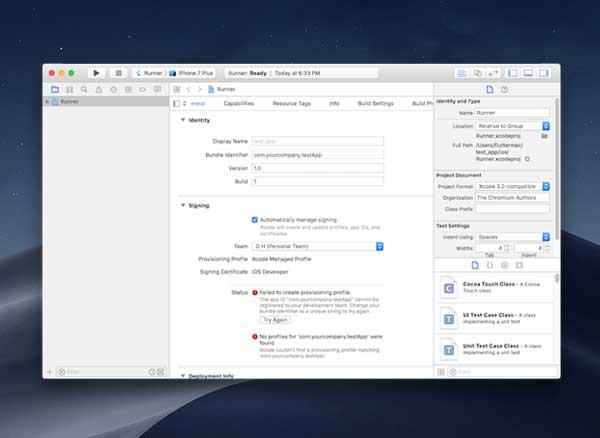This screenshot has height=438, width=600.
Task: Open the Breakpoint navigator
Action: click(x=142, y=90)
